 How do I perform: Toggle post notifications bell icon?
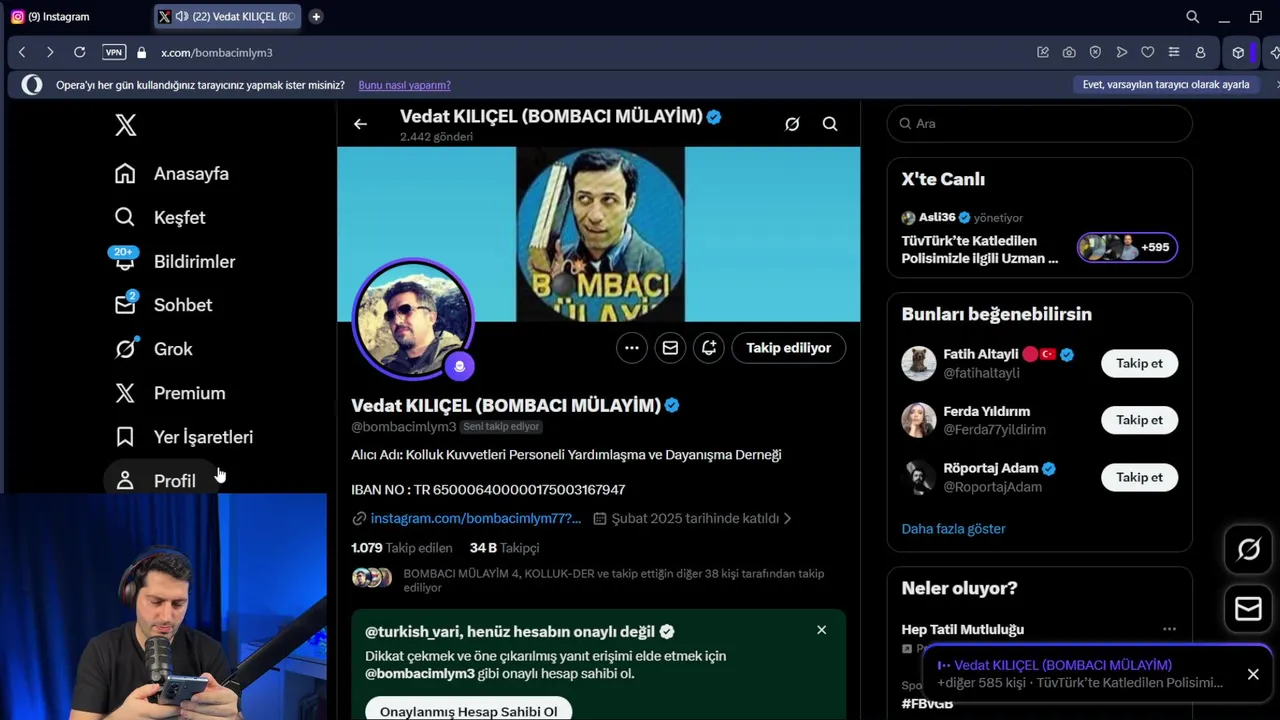[x=709, y=348]
